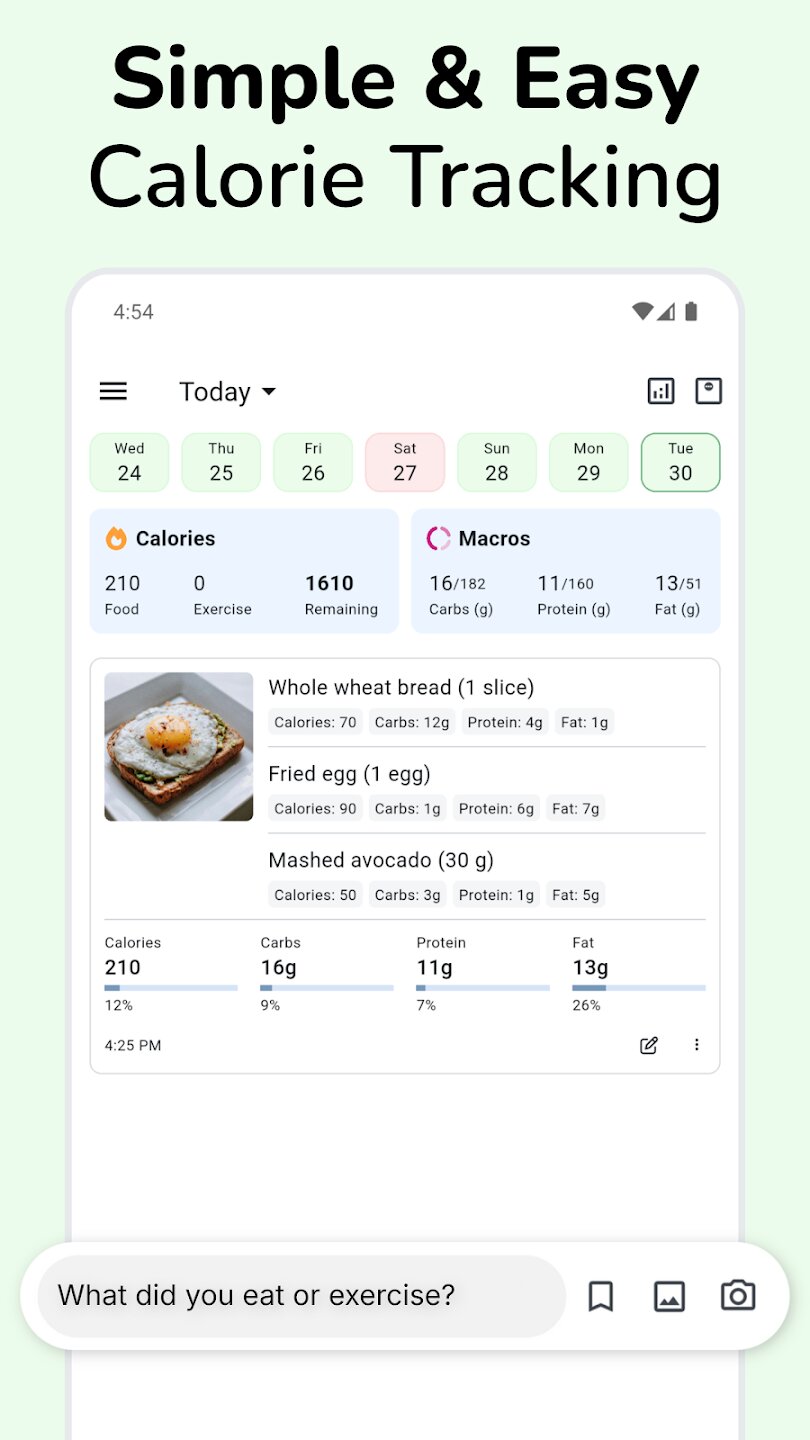Tap the Fat progress bar
This screenshot has height=1440, width=810.
(638, 988)
